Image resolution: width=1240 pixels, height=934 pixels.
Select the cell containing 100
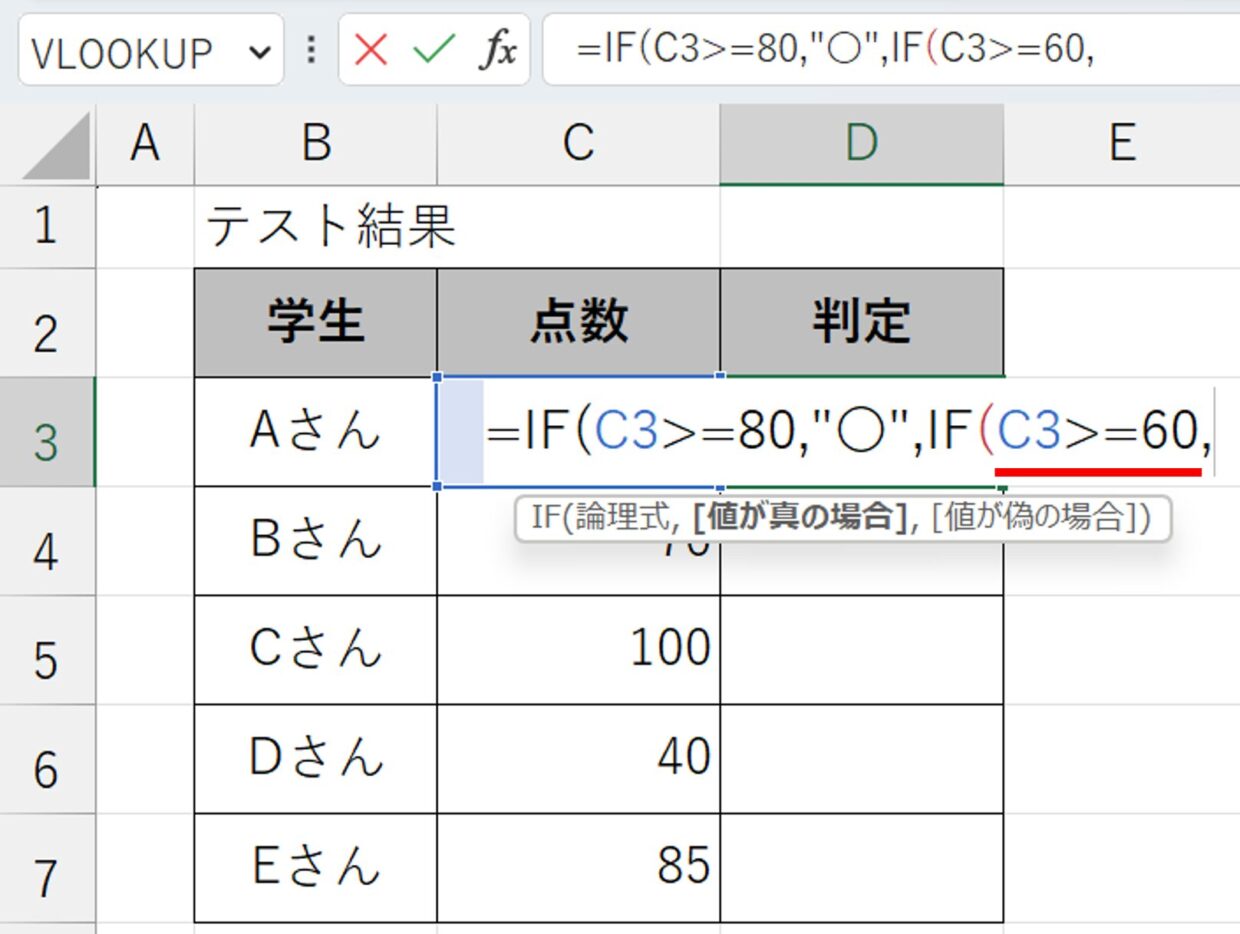point(578,650)
